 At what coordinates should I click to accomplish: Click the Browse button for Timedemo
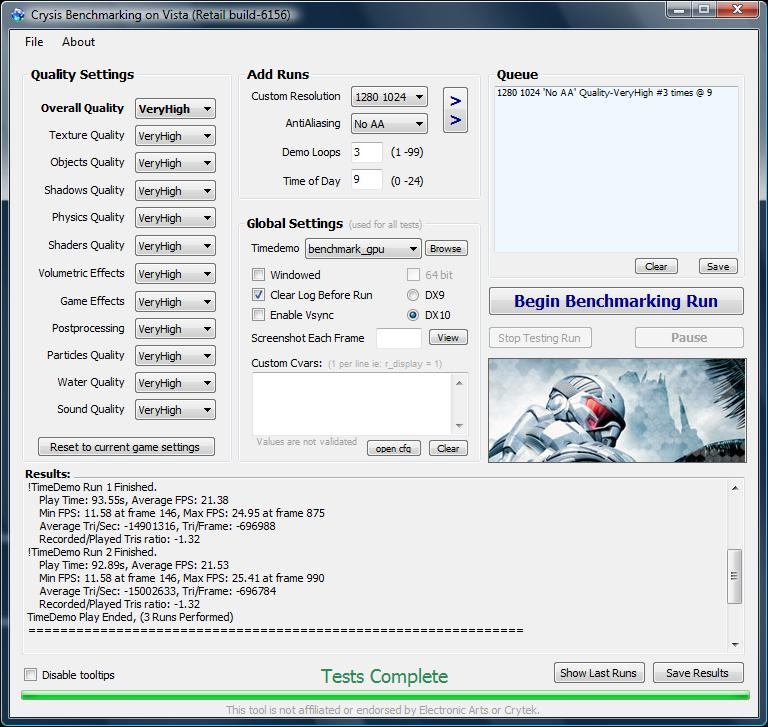[446, 248]
